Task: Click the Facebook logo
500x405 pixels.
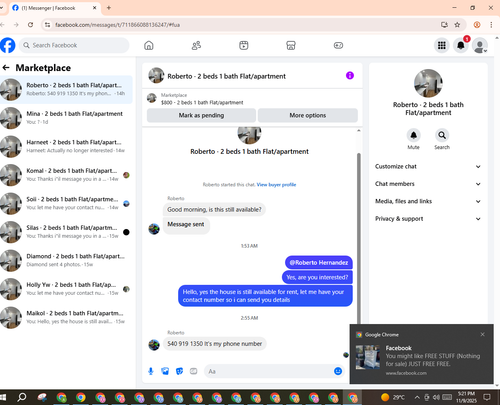Action: 8,45
